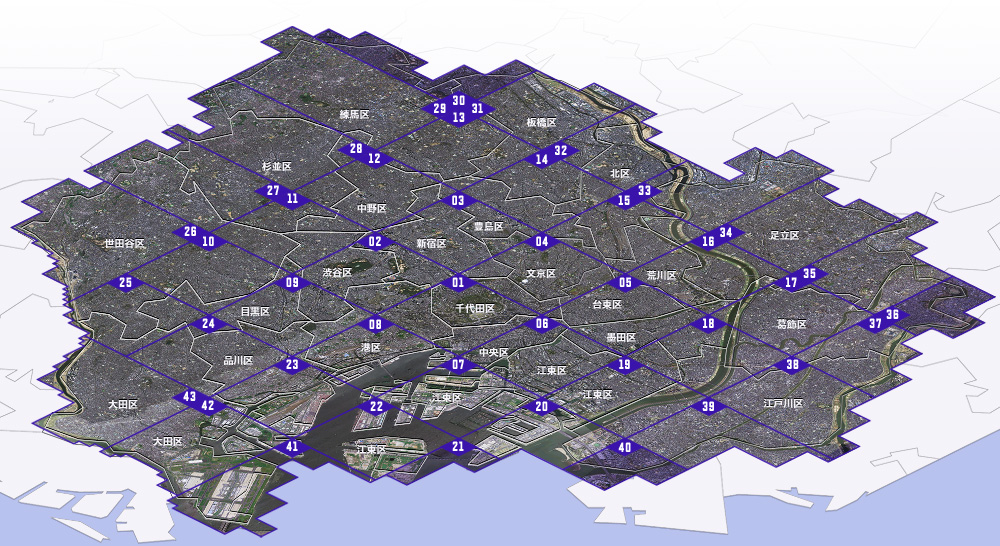Click tile number 13 below 30
This screenshot has height=546, width=1000.
459,117
